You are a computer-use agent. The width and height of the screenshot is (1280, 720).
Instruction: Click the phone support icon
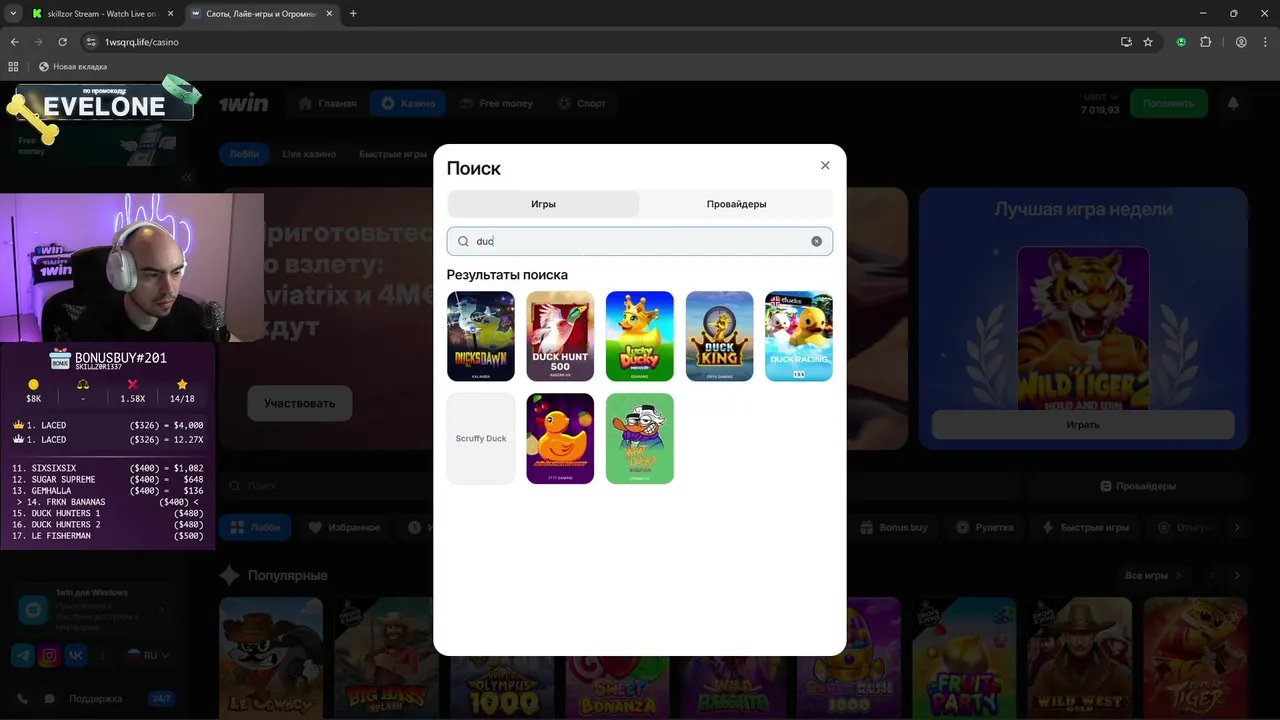tap(21, 699)
